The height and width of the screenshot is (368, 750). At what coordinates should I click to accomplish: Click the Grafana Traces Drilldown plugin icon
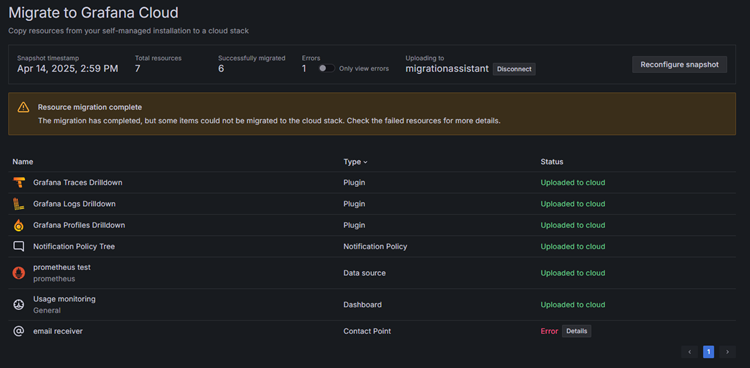(19, 182)
